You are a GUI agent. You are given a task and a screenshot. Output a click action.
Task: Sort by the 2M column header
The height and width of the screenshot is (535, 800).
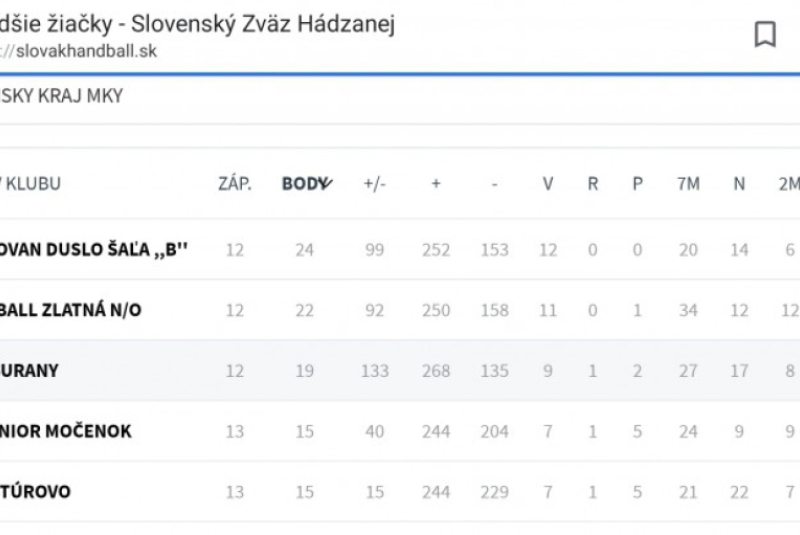pos(788,184)
